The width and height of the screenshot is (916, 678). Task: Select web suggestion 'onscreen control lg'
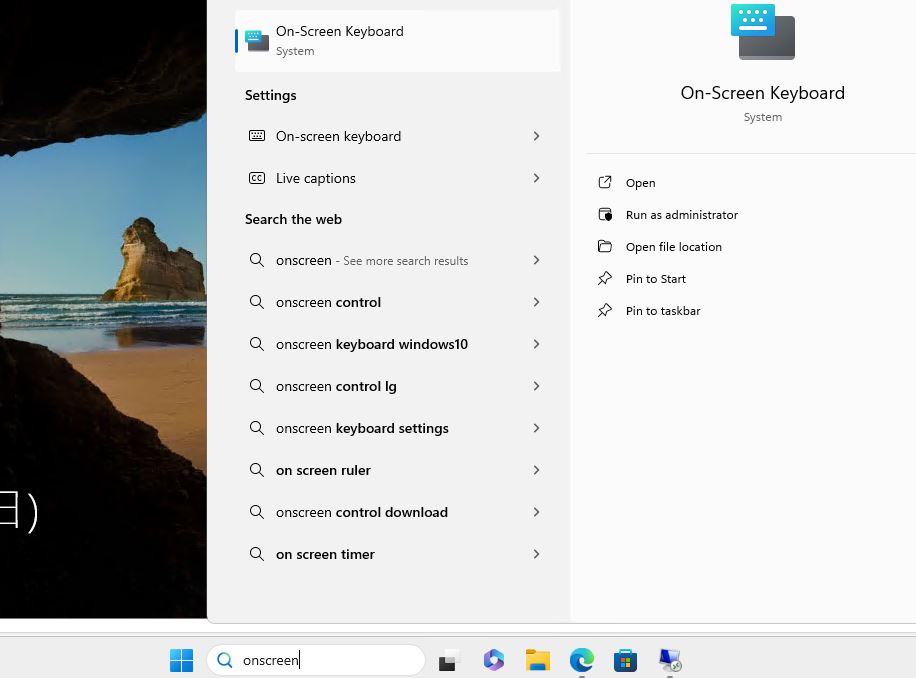397,387
